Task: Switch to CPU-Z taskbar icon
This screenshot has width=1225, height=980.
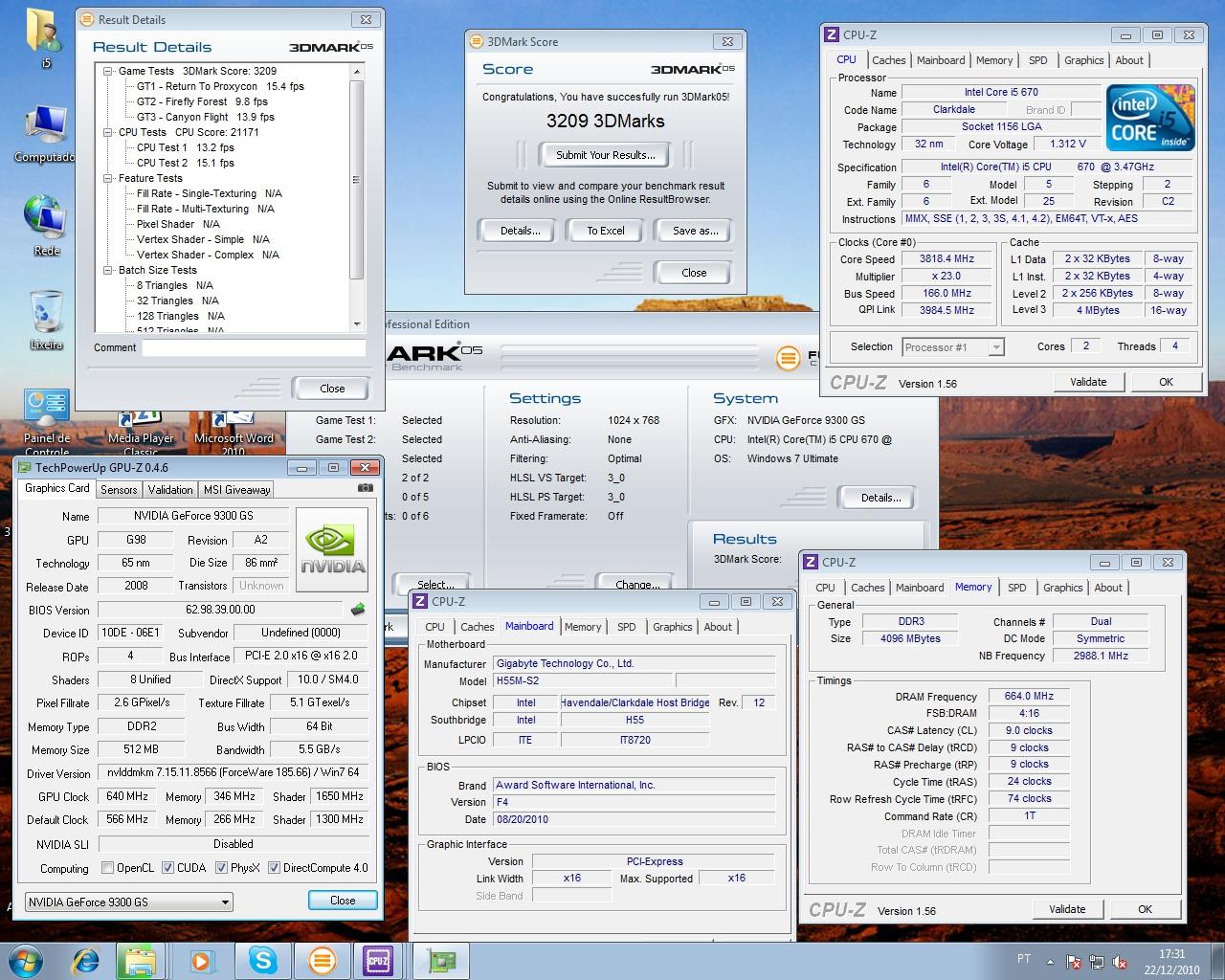Action: click(378, 960)
